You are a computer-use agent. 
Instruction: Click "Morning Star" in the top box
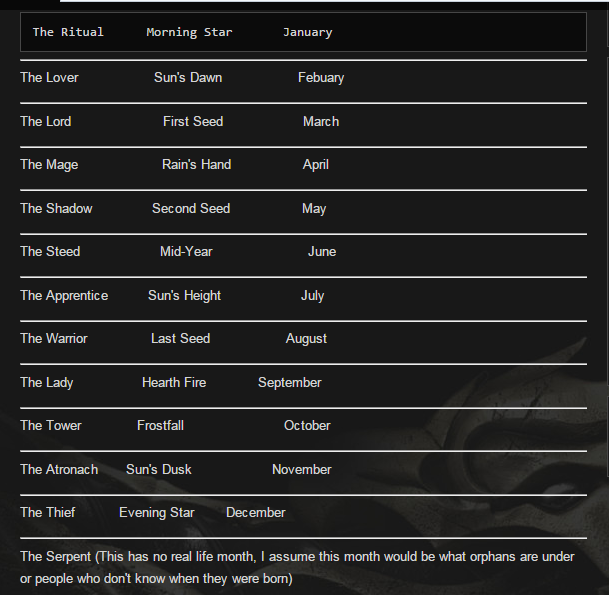point(189,32)
